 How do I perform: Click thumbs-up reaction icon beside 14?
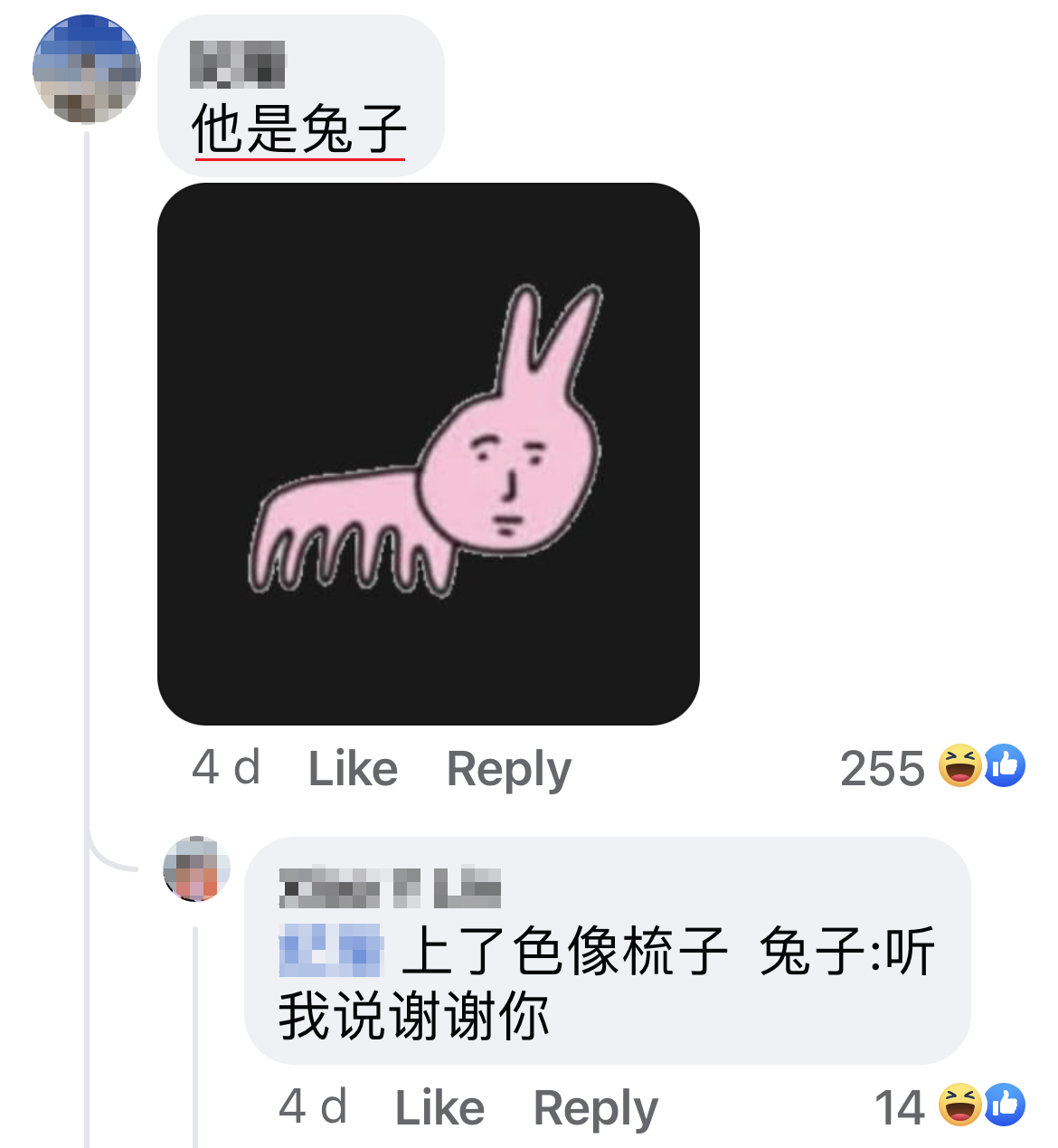[1004, 1105]
